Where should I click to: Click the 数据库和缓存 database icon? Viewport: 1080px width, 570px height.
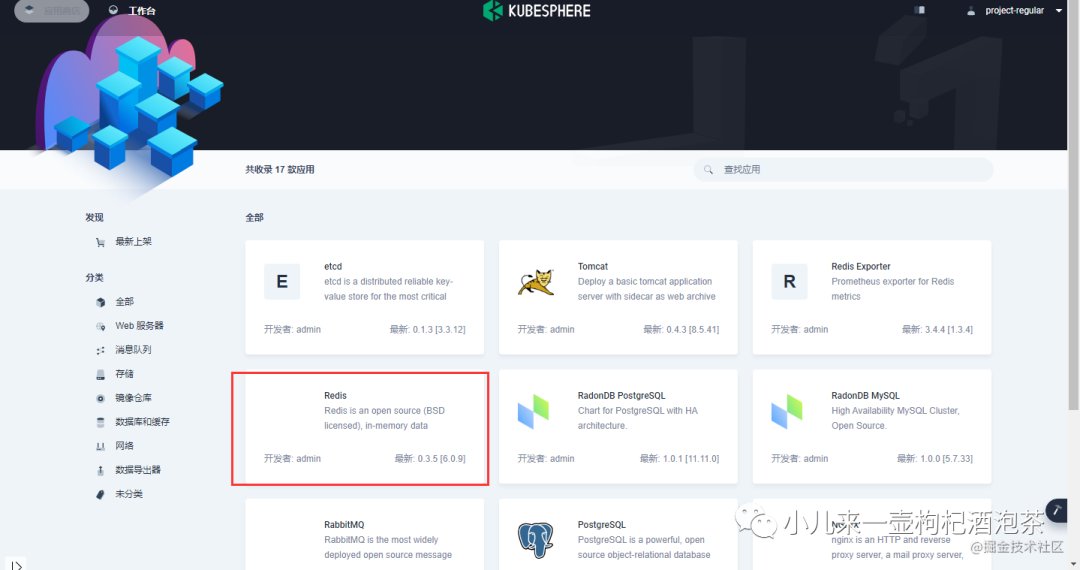pos(101,422)
